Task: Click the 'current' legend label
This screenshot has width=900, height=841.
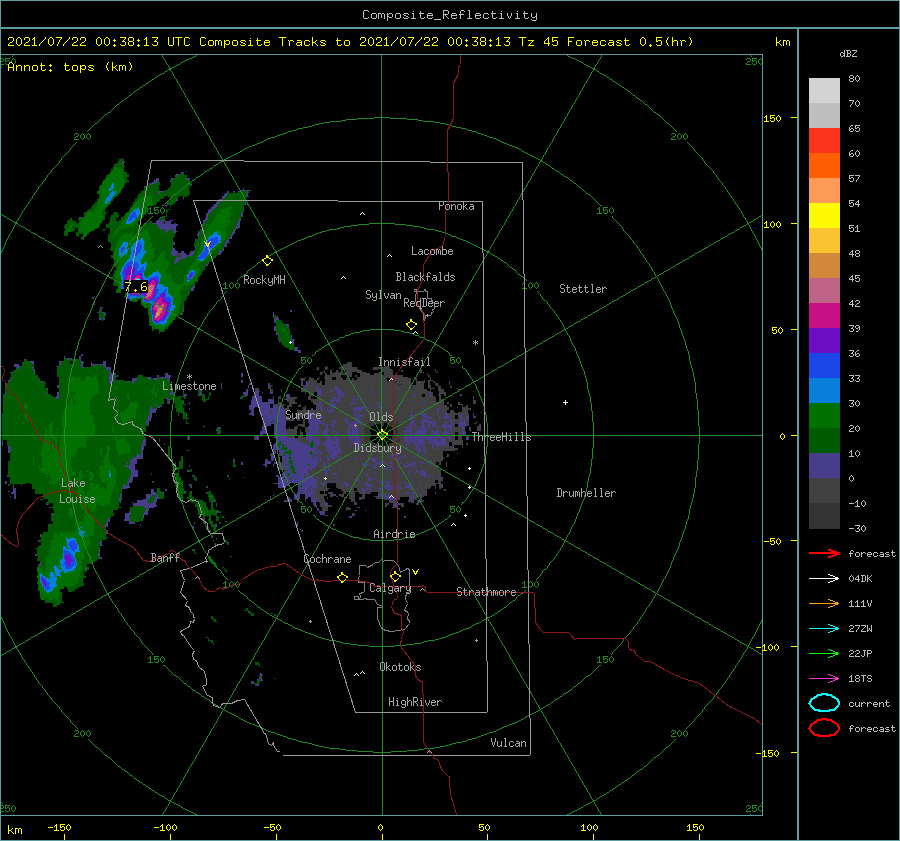Action: click(869, 703)
